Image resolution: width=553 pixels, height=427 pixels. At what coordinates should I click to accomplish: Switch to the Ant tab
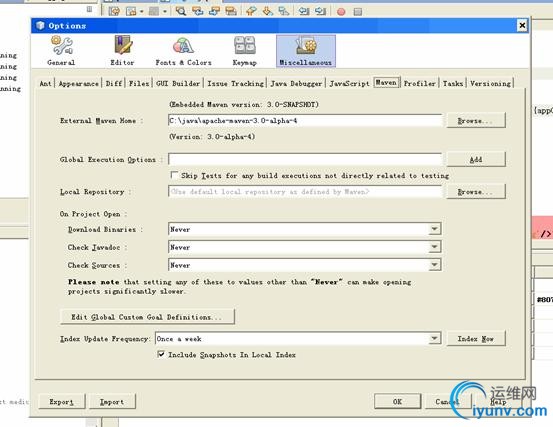[x=45, y=84]
